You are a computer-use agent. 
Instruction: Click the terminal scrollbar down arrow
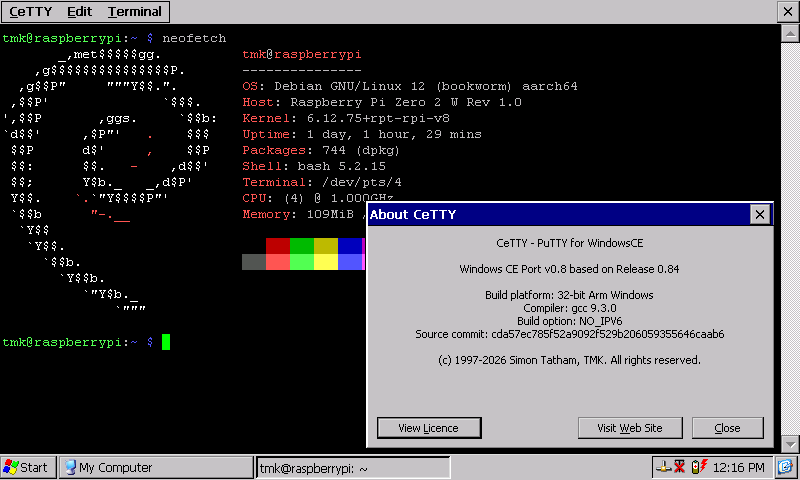click(790, 444)
